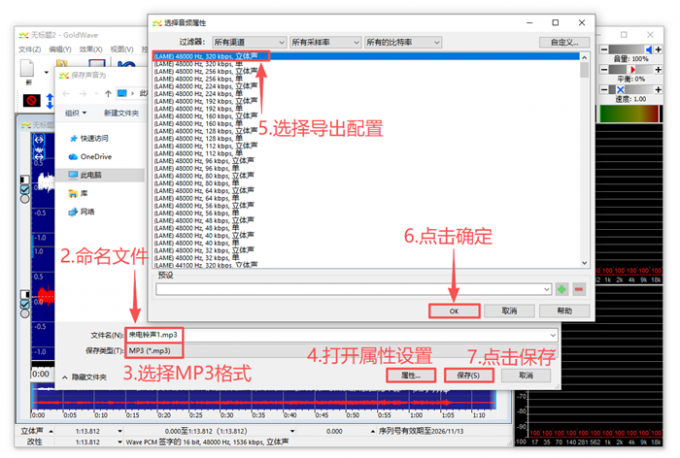Select the upper channel round radio button

[25, 199]
